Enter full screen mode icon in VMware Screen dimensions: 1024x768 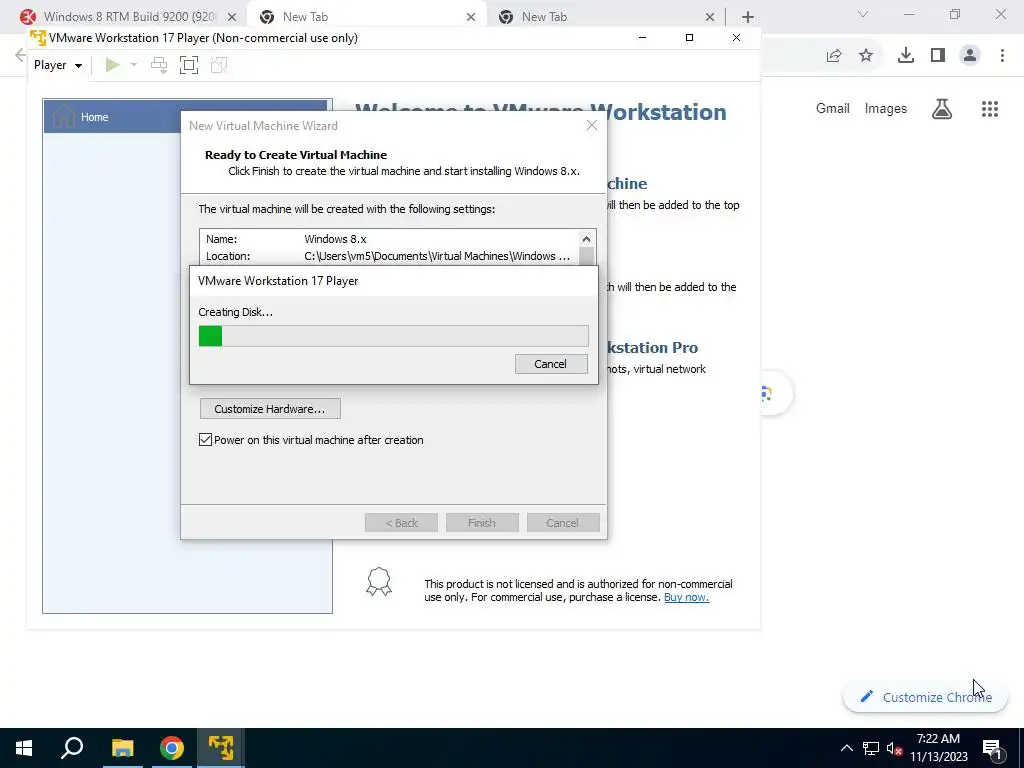(189, 65)
